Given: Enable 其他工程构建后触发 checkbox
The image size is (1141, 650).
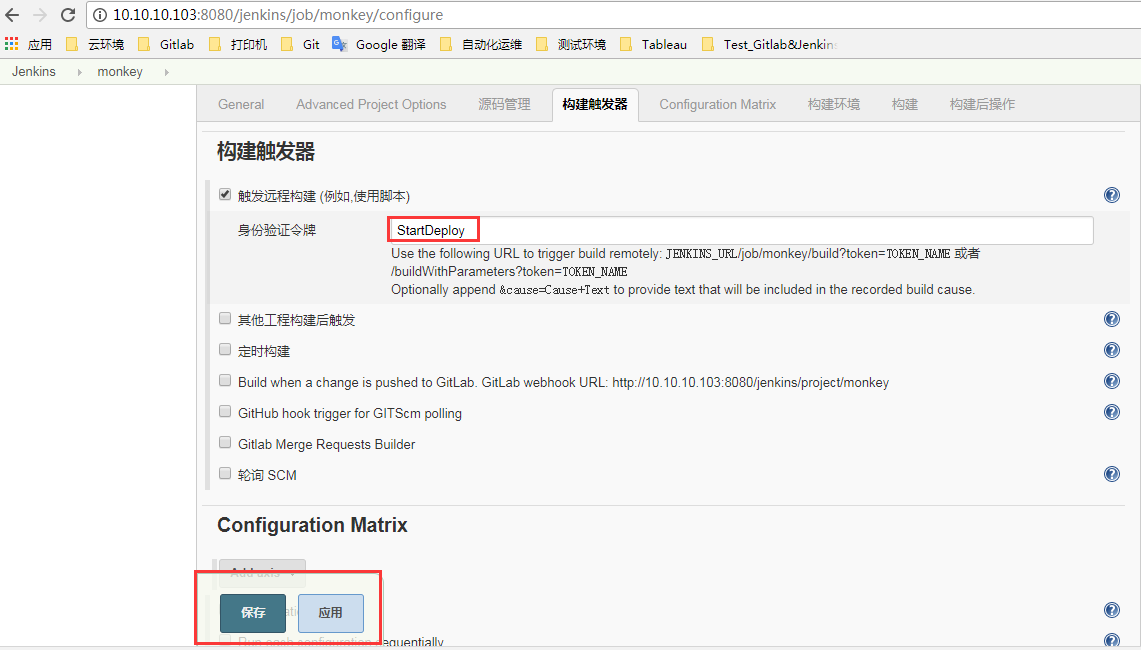Looking at the screenshot, I should tap(225, 318).
